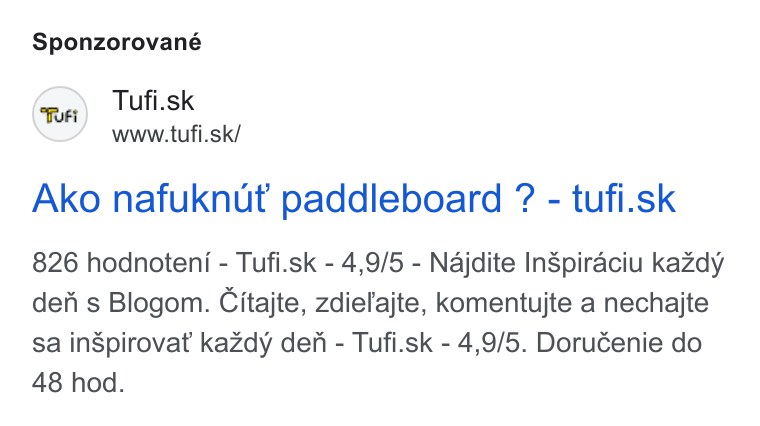This screenshot has width=760, height=426.
Task: Click the '48 hod.' text
Action: [x=79, y=383]
